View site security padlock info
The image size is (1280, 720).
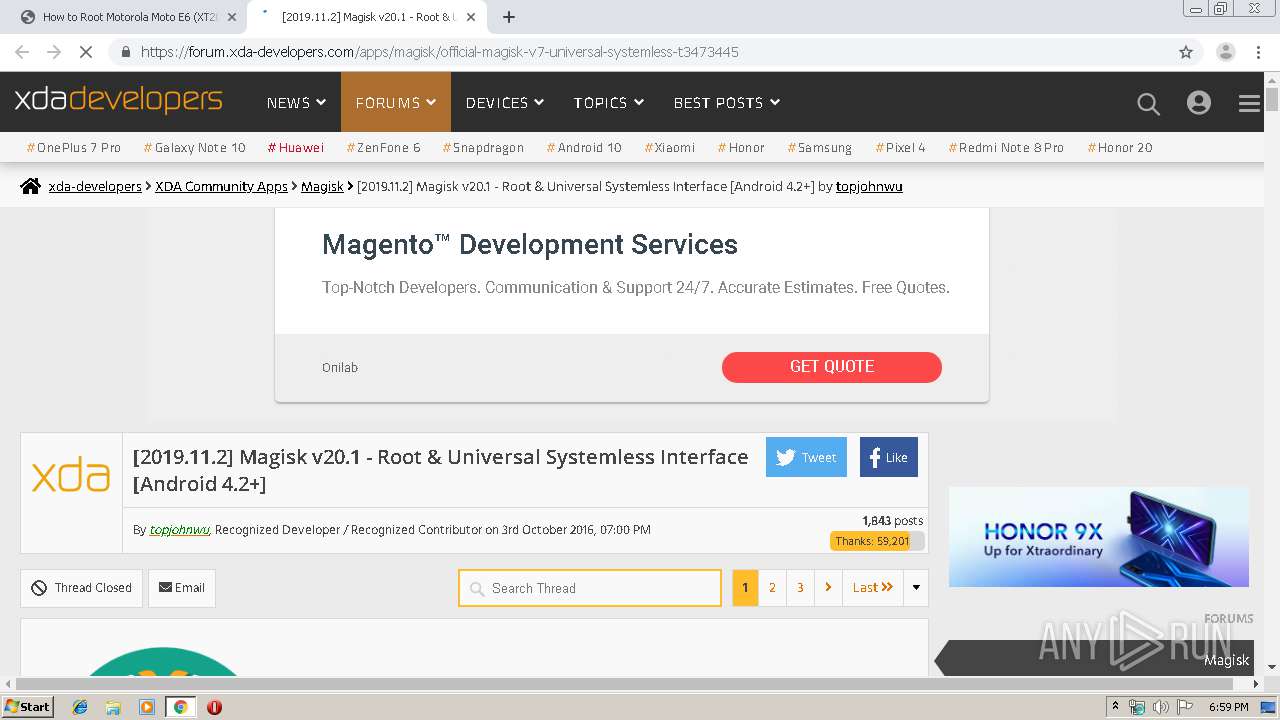click(125, 52)
